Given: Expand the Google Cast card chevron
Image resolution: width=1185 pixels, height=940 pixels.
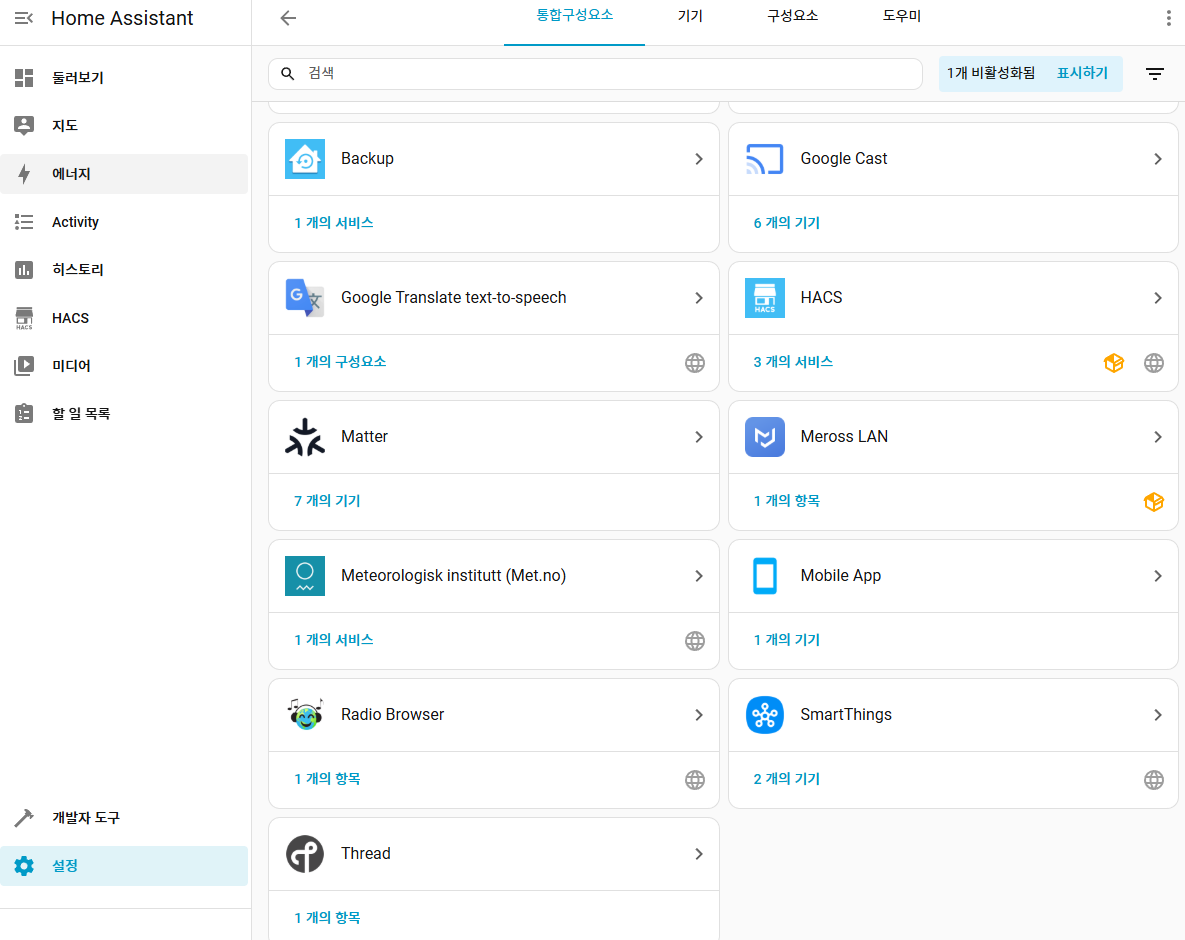Looking at the screenshot, I should (x=1158, y=159).
